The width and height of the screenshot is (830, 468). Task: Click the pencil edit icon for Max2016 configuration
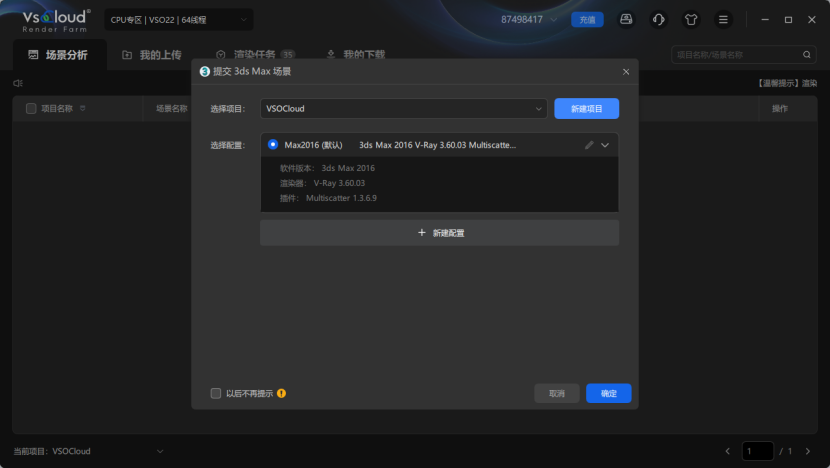(x=589, y=145)
